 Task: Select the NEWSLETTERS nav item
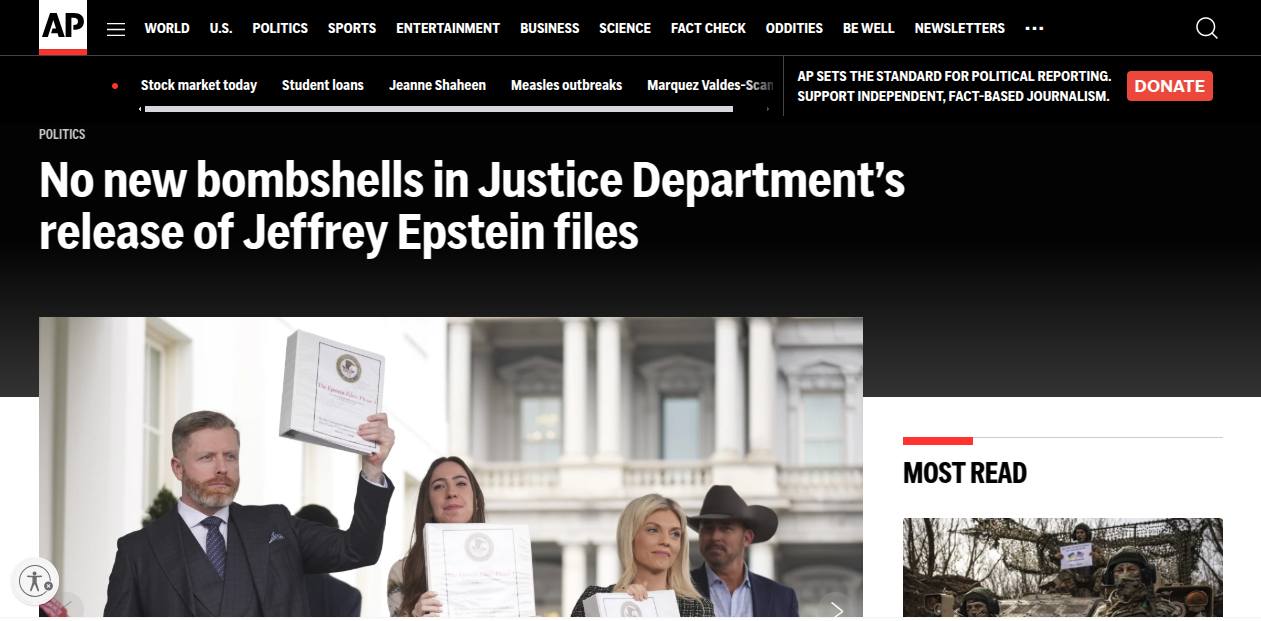pos(960,28)
